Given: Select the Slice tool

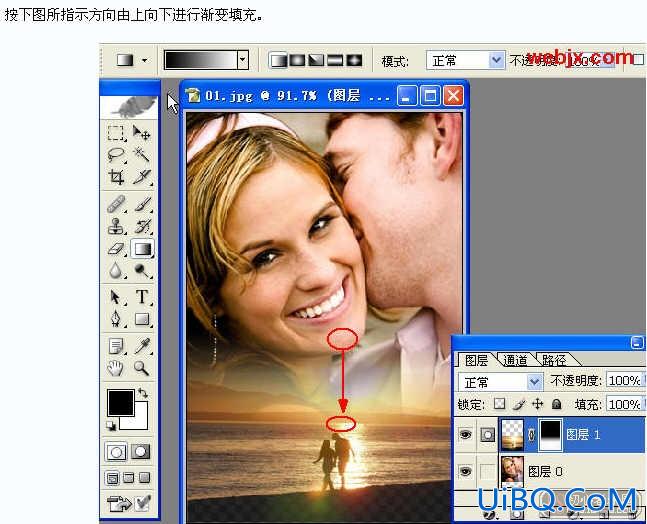Looking at the screenshot, I should pos(141,177).
